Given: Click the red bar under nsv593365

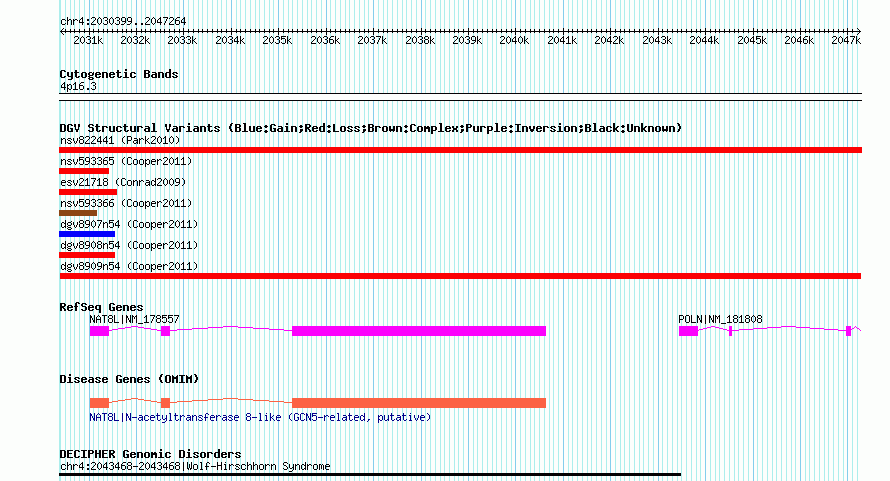Looking at the screenshot, I should click(x=84, y=171).
